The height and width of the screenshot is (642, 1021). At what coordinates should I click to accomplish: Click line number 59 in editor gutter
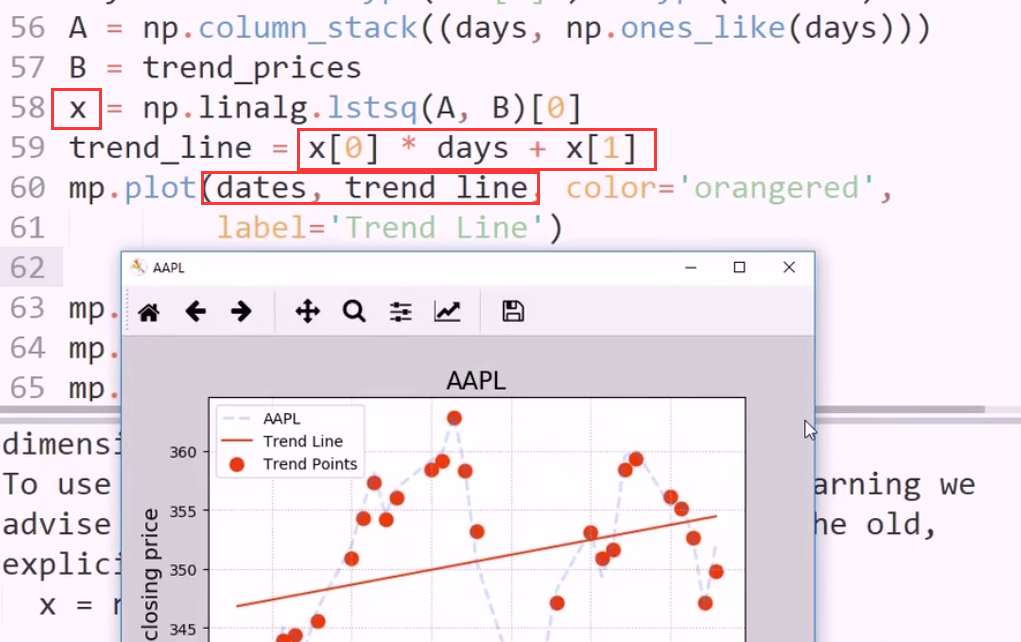(28, 148)
